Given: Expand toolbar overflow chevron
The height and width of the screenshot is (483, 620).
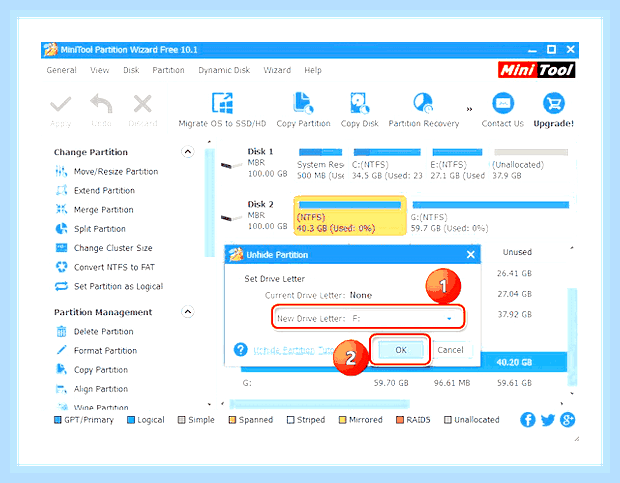Looking at the screenshot, I should coord(469,109).
